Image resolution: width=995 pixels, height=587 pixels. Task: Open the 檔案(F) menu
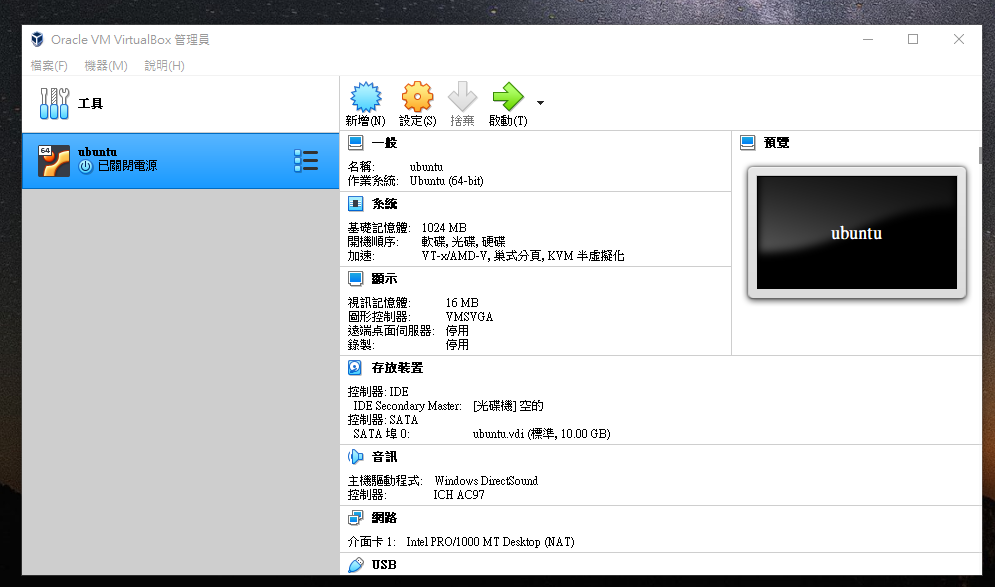coord(49,65)
